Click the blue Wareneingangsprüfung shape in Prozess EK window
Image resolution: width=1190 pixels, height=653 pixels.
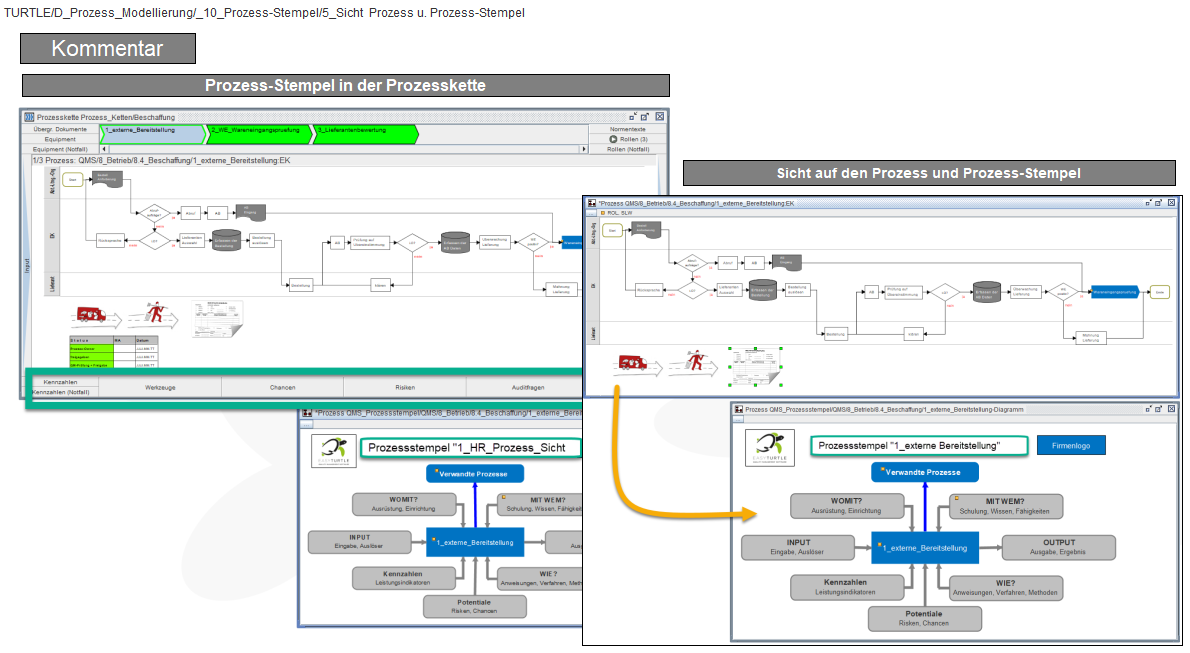pyautogui.click(x=1114, y=292)
